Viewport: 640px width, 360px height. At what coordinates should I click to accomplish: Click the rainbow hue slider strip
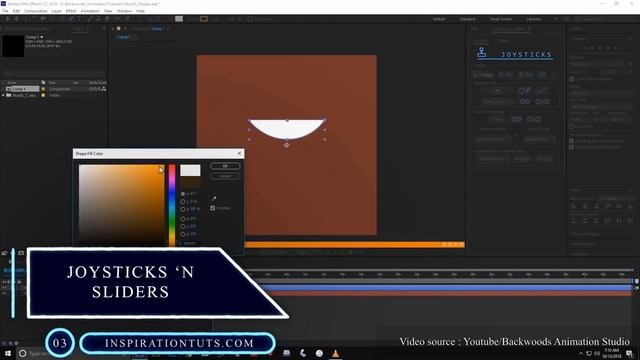172,205
